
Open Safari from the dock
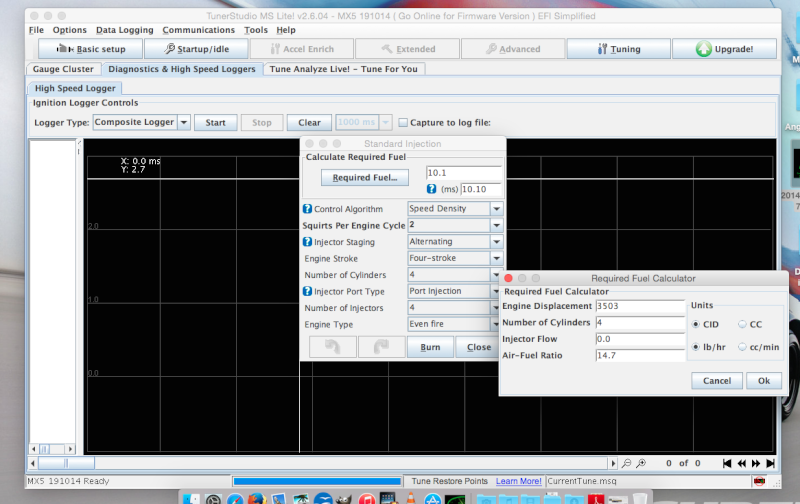pos(236,498)
